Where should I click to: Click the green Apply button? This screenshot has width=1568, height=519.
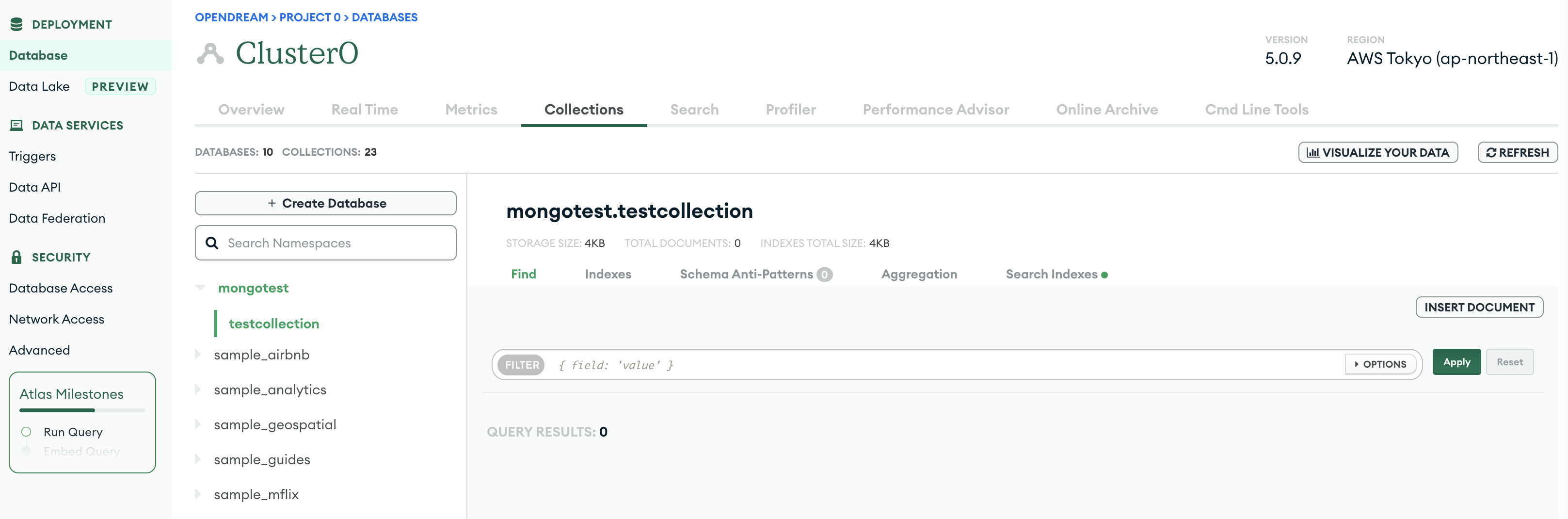(x=1456, y=362)
